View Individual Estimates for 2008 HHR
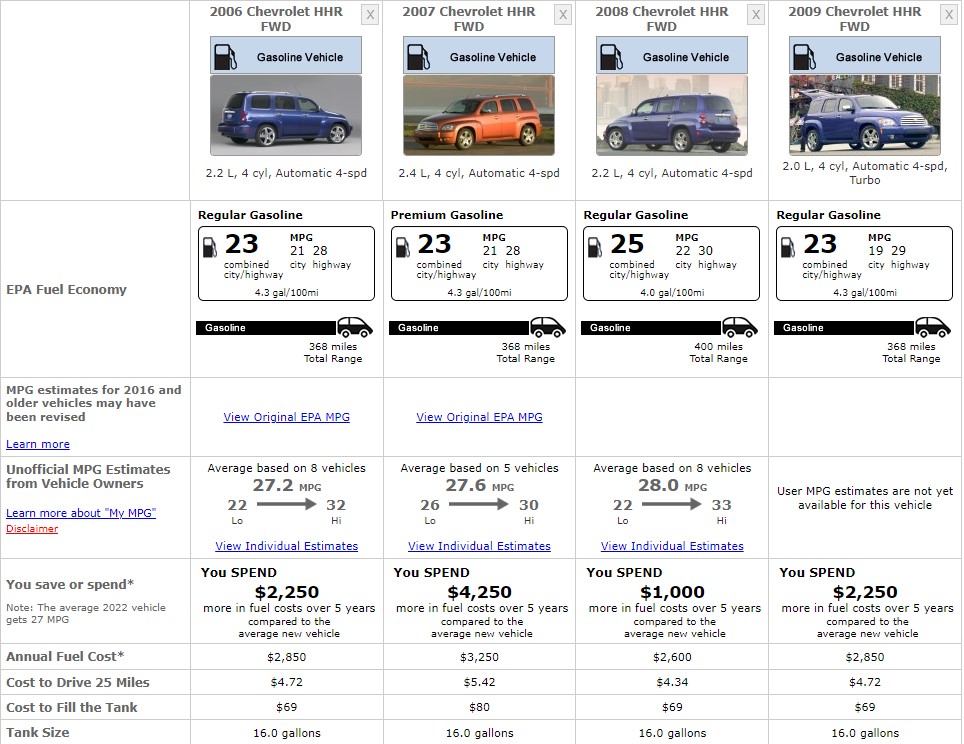Image resolution: width=964 pixels, height=744 pixels. click(x=672, y=546)
